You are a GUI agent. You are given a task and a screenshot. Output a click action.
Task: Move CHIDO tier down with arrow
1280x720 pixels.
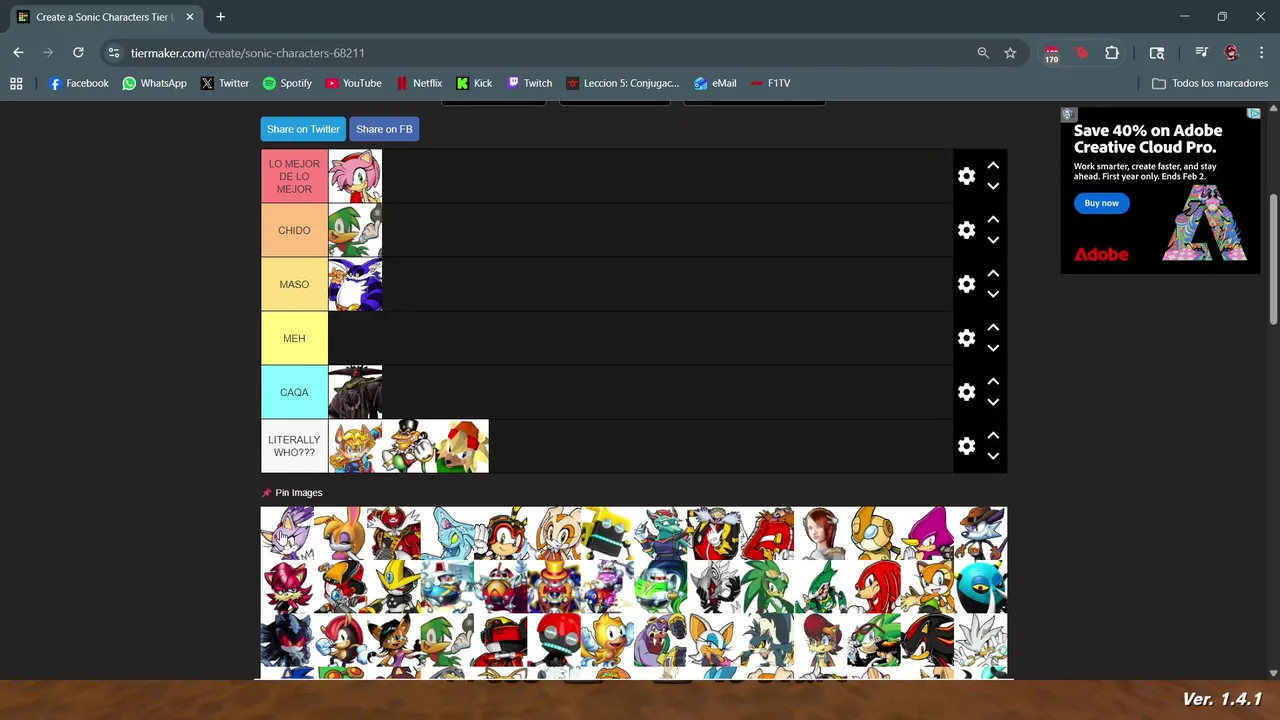tap(993, 240)
